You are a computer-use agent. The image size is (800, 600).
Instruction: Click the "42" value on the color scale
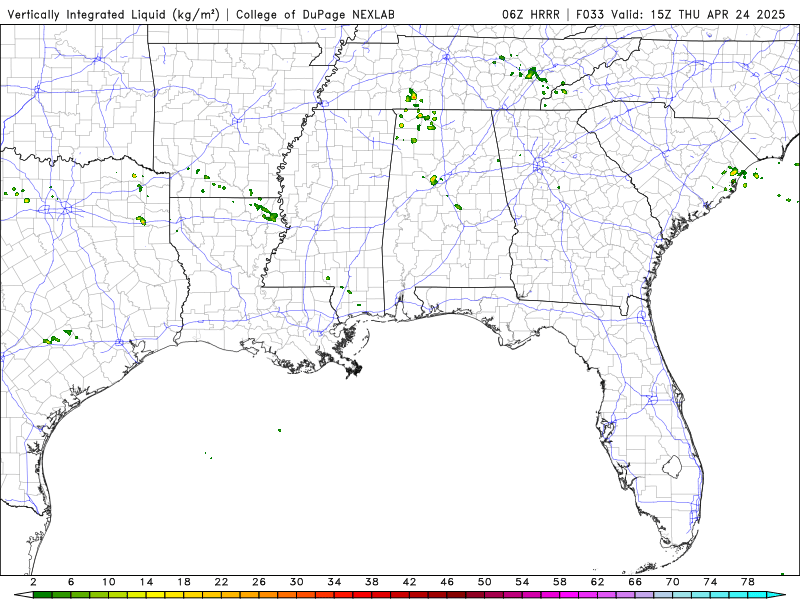coord(410,582)
